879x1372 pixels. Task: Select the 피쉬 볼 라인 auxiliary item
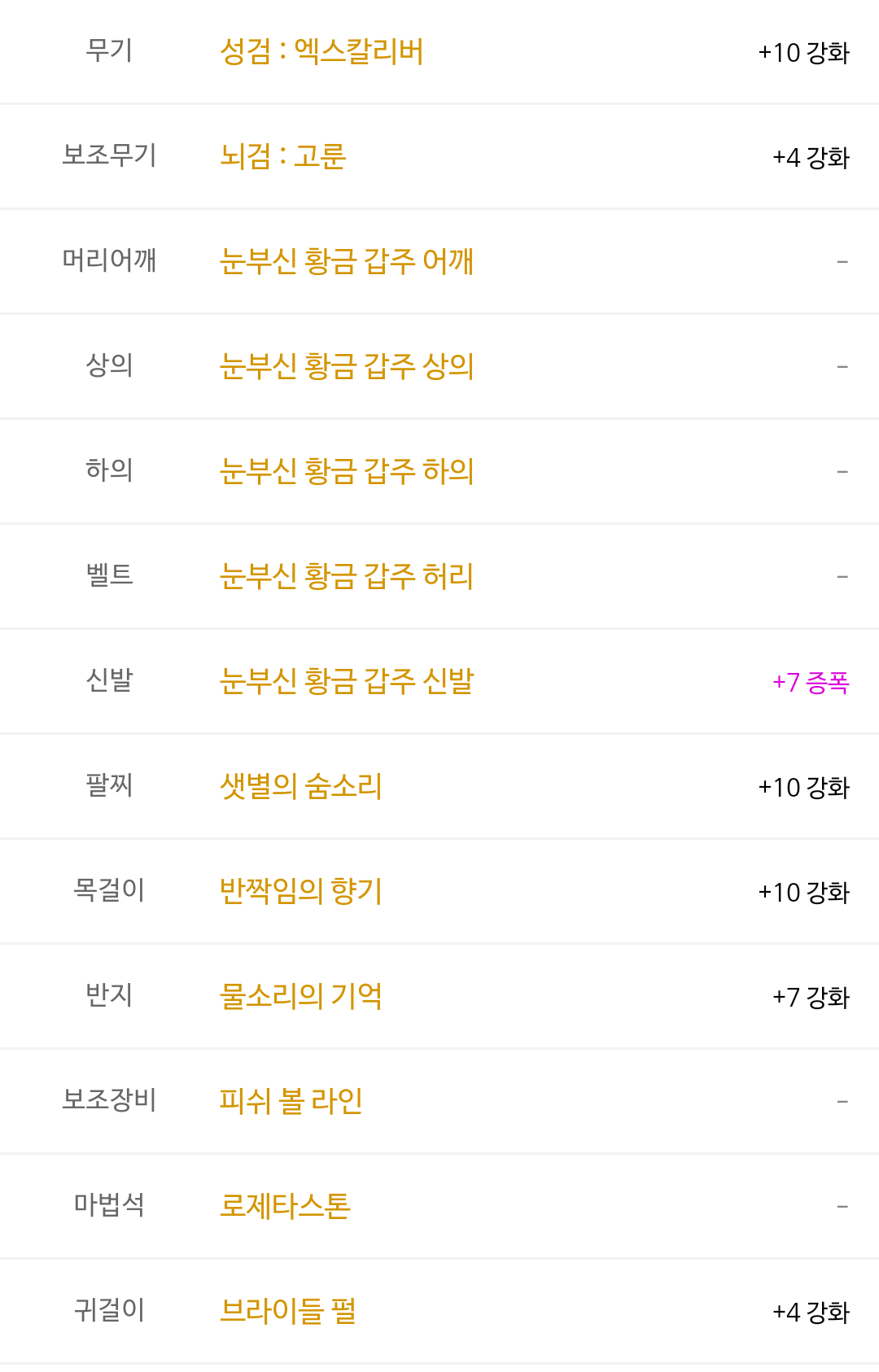click(x=291, y=1101)
